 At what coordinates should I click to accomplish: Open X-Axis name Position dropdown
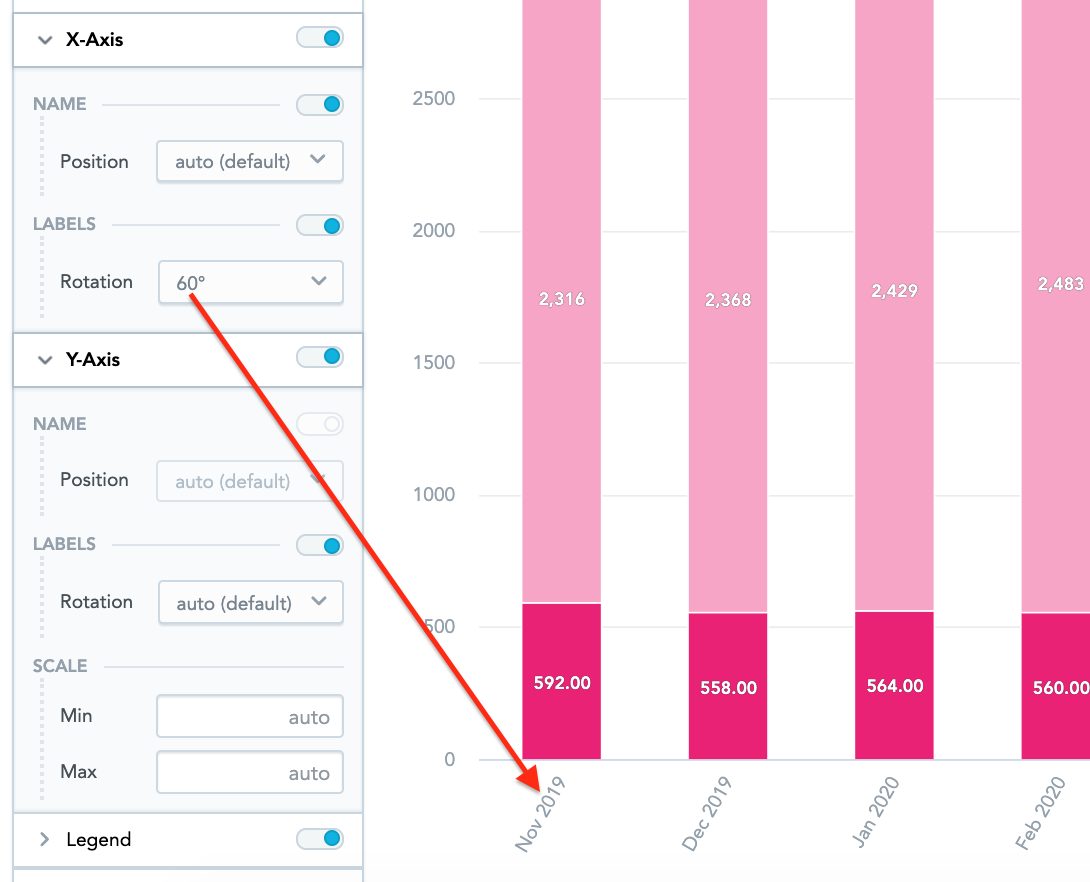pos(250,161)
